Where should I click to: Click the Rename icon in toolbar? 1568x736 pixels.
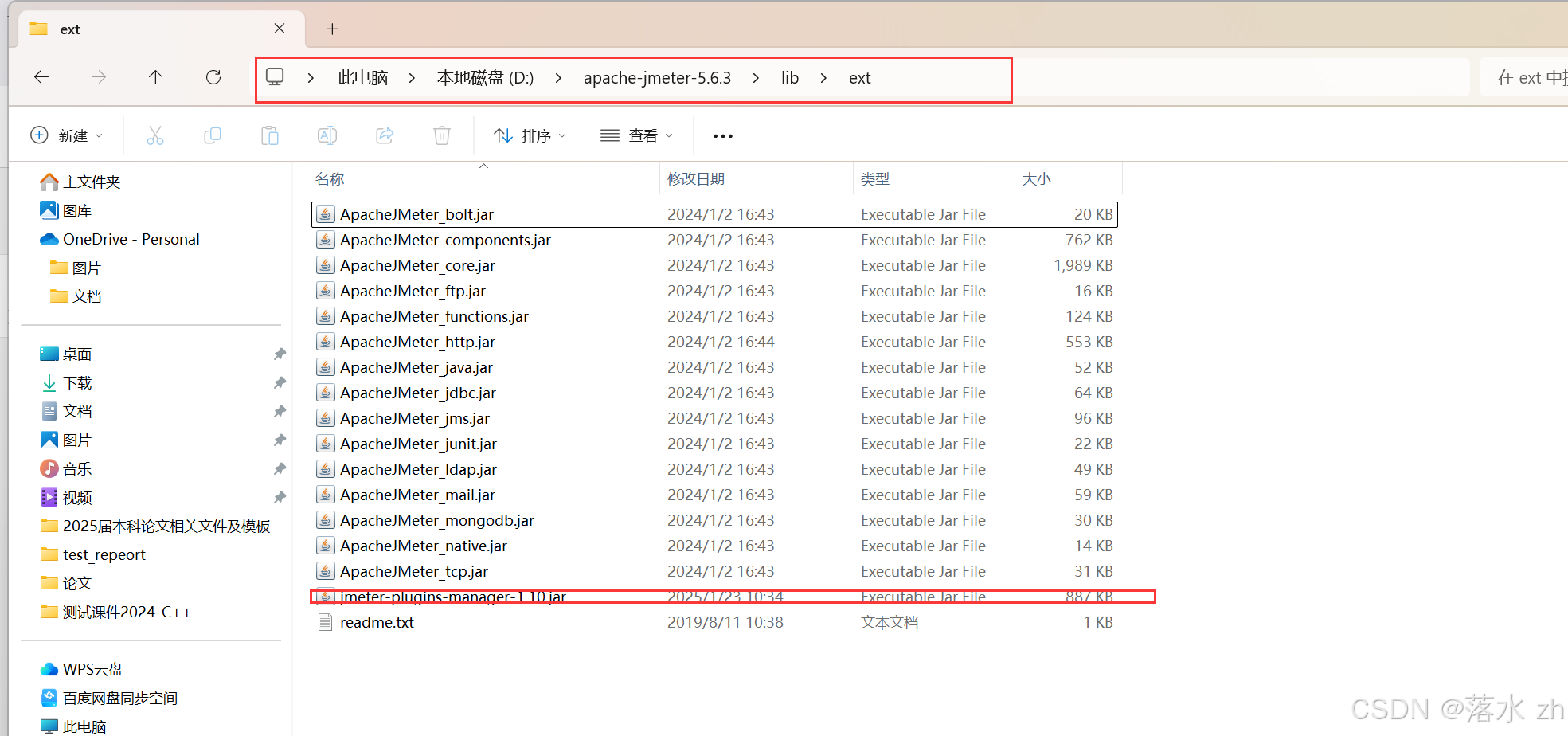(327, 135)
